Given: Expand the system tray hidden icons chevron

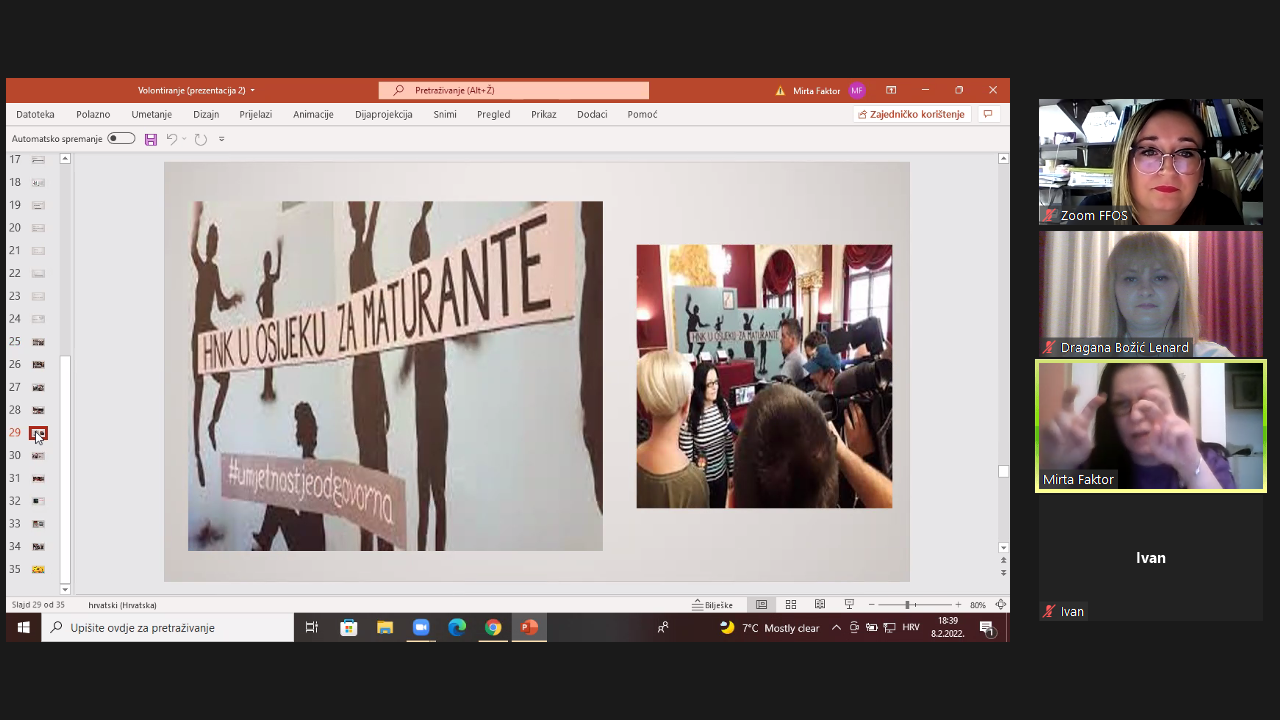Looking at the screenshot, I should tap(836, 628).
